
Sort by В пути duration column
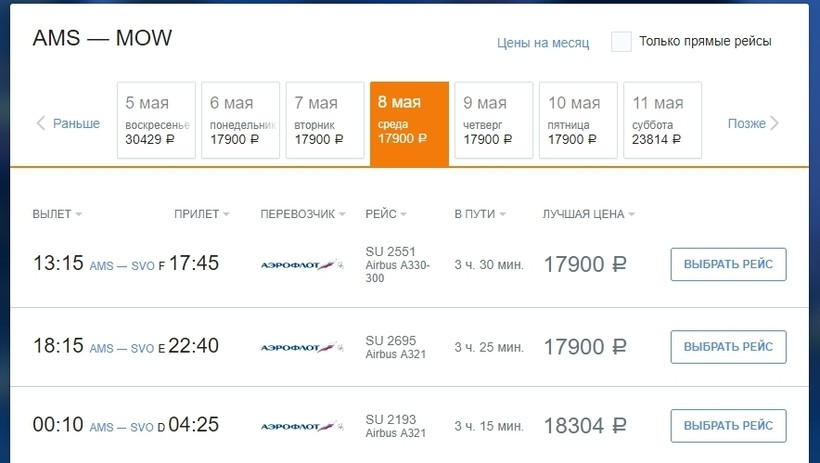click(x=478, y=214)
